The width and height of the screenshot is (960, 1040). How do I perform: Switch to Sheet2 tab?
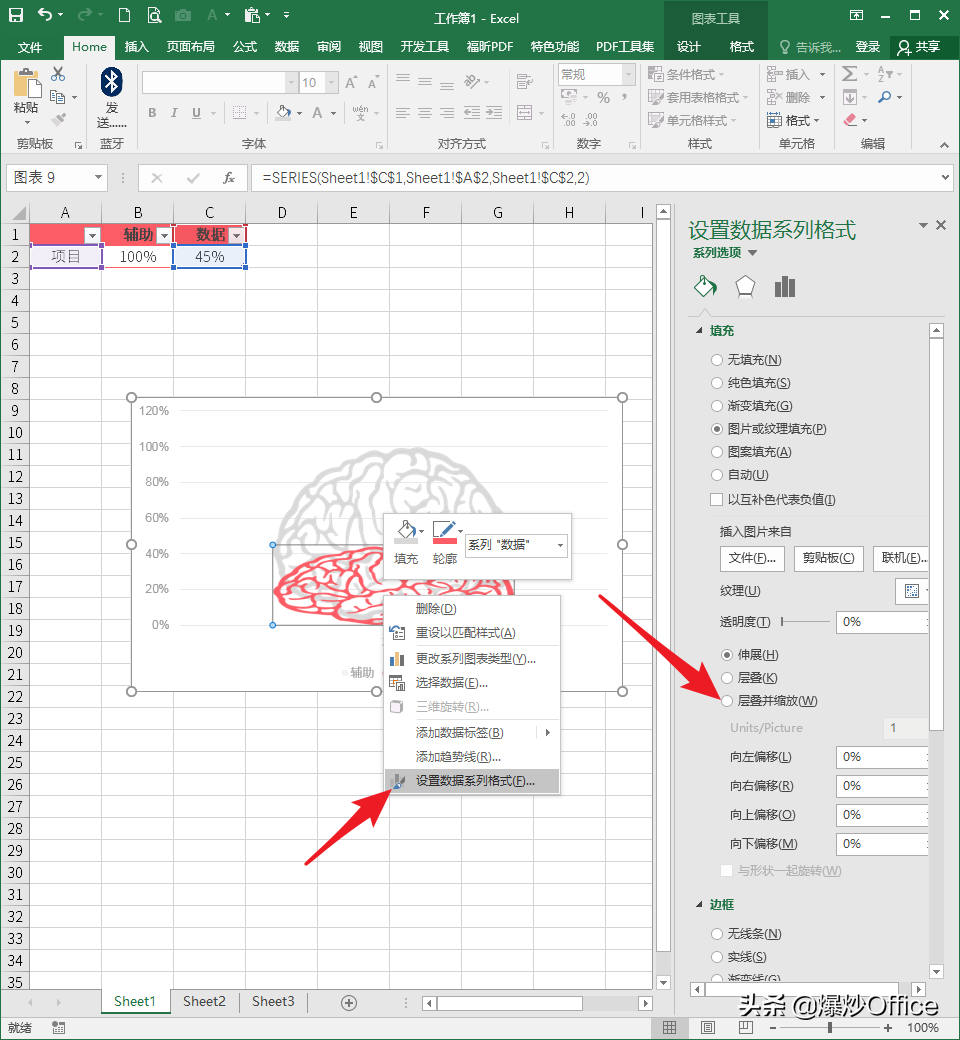coord(204,1001)
